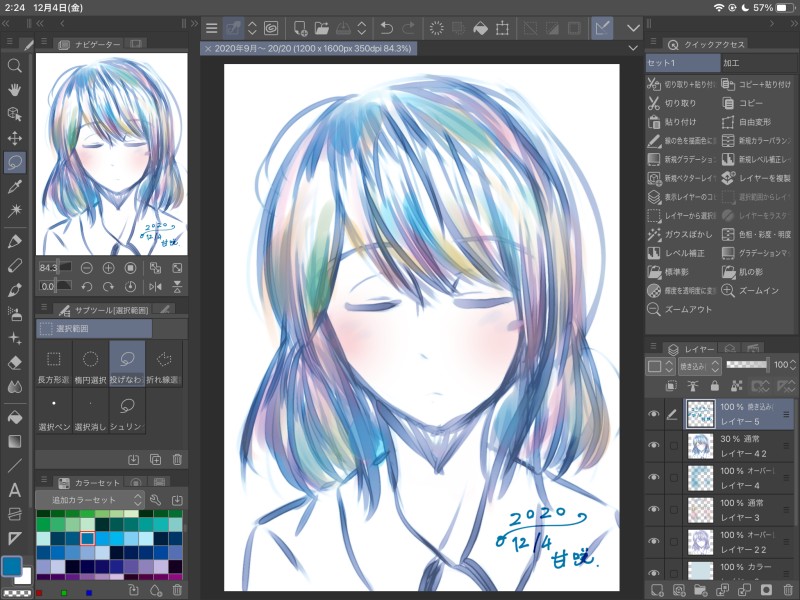Open the main hamburger menu
Screen dimensions: 800x600
coord(211,28)
